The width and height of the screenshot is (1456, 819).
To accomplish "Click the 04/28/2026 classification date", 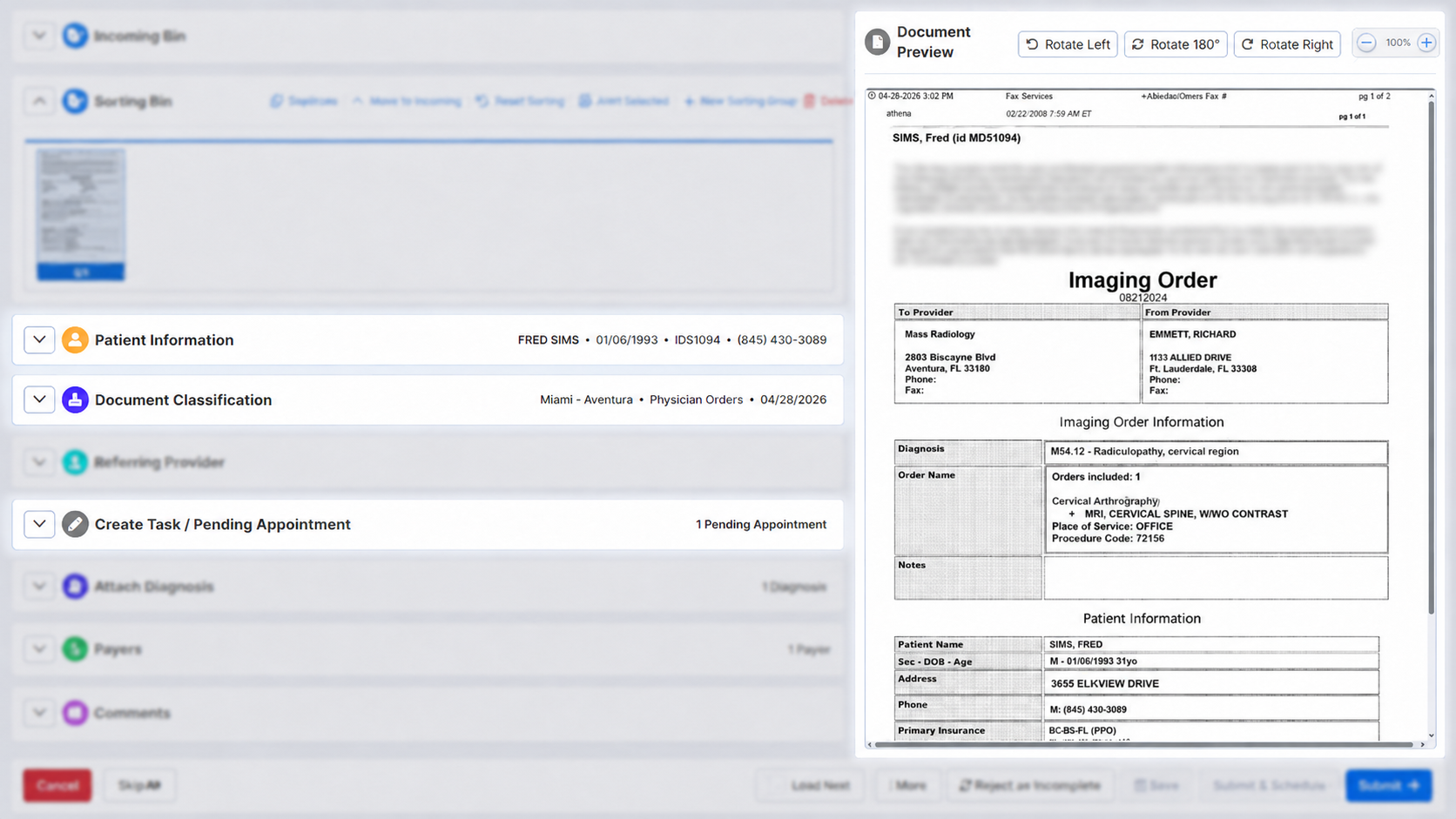I will coord(793,399).
